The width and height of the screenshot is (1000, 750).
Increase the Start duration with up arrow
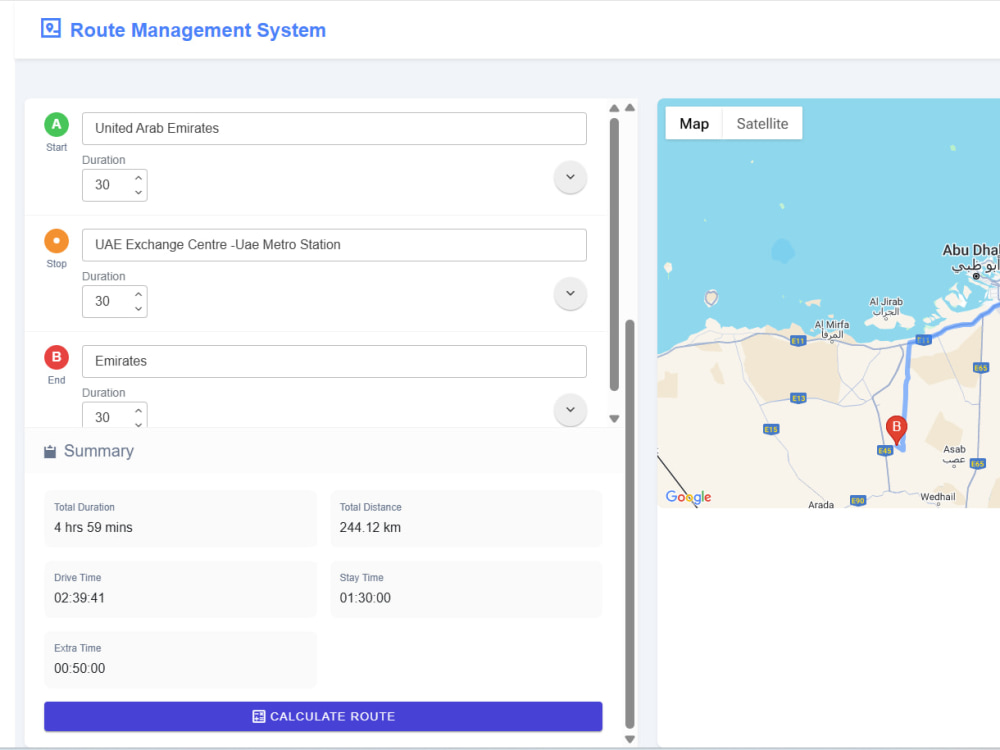coord(138,178)
